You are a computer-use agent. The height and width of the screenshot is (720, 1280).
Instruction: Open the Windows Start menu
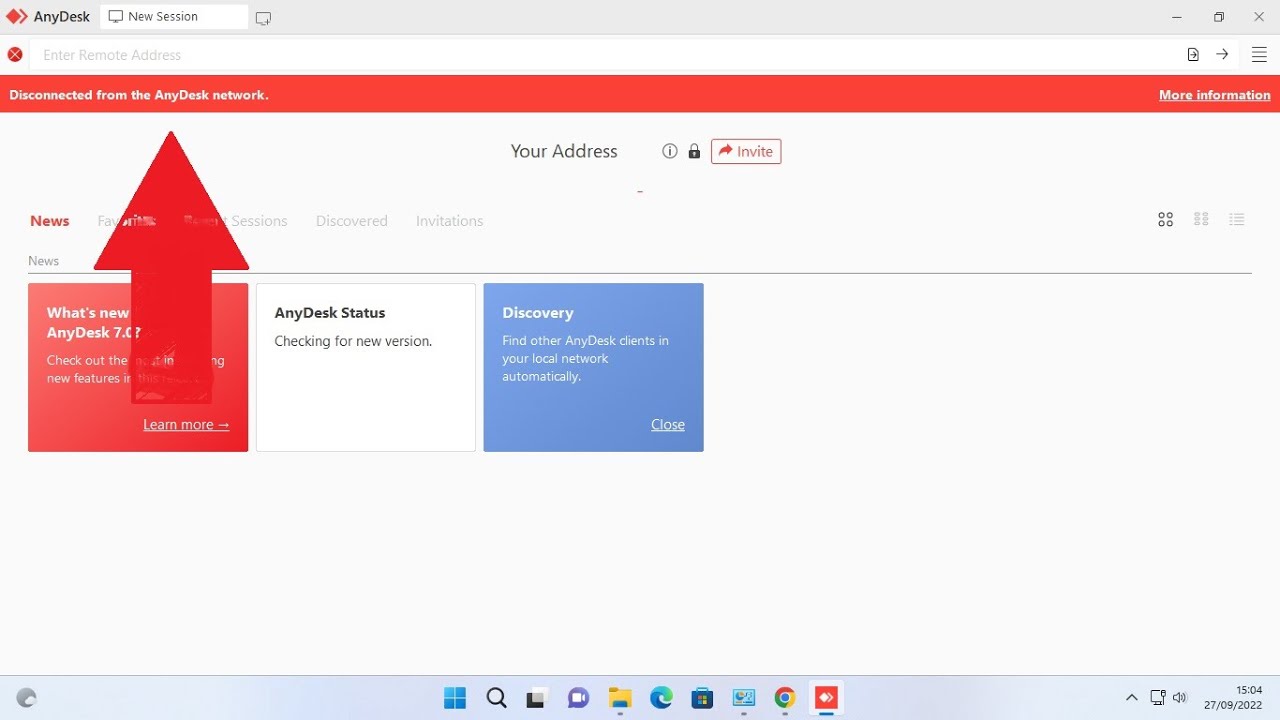click(455, 698)
